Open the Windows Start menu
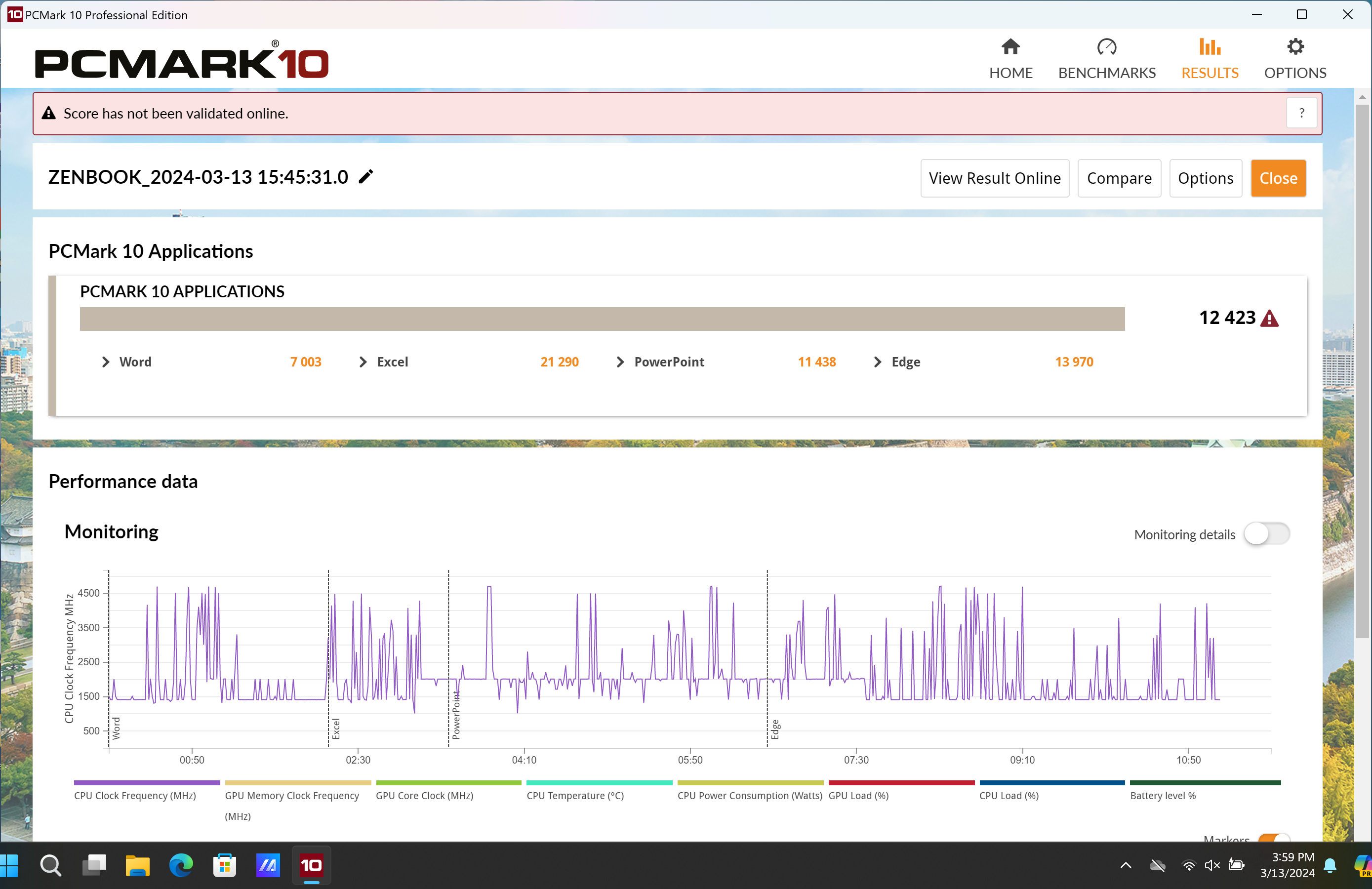Viewport: 1372px width, 889px height. pos(9,865)
